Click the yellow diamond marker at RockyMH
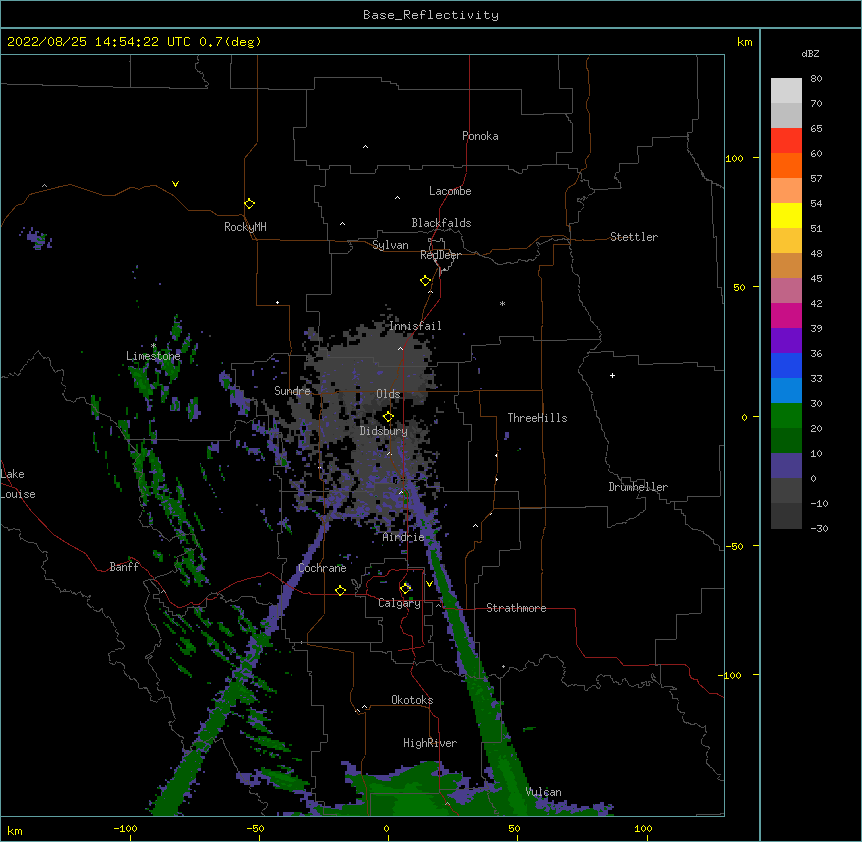Viewport: 862px width, 842px height. [x=249, y=204]
